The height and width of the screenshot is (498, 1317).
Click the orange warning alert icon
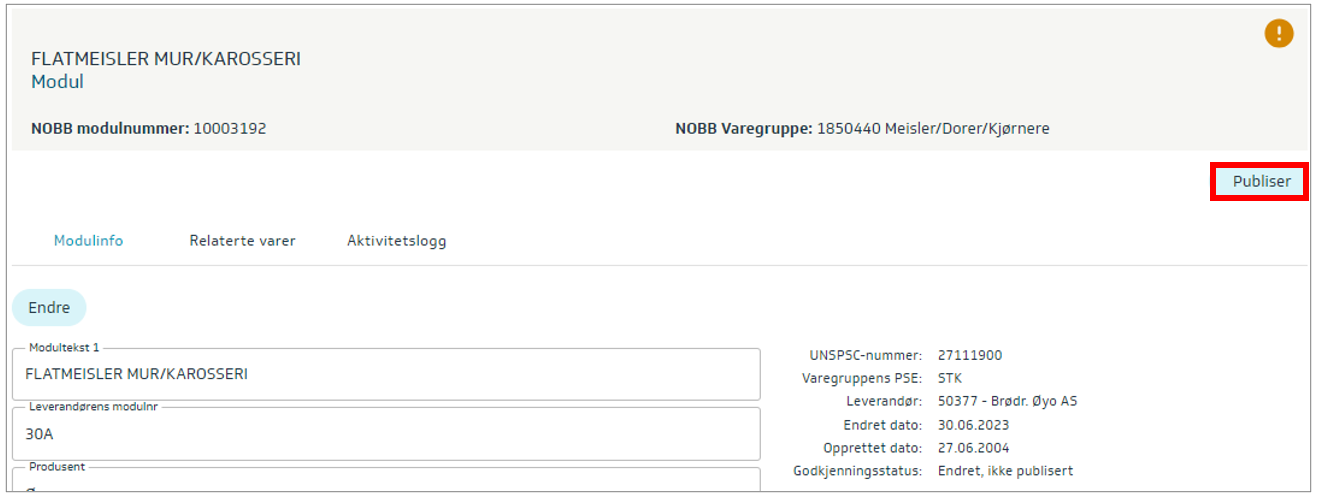click(x=1278, y=33)
